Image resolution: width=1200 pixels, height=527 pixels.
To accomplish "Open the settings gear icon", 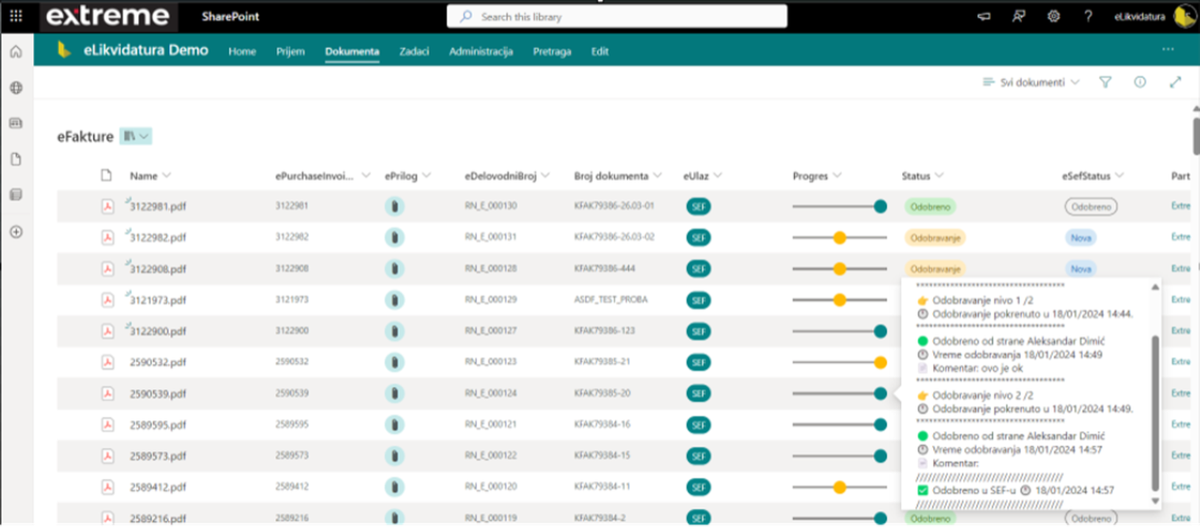I will tap(1053, 16).
